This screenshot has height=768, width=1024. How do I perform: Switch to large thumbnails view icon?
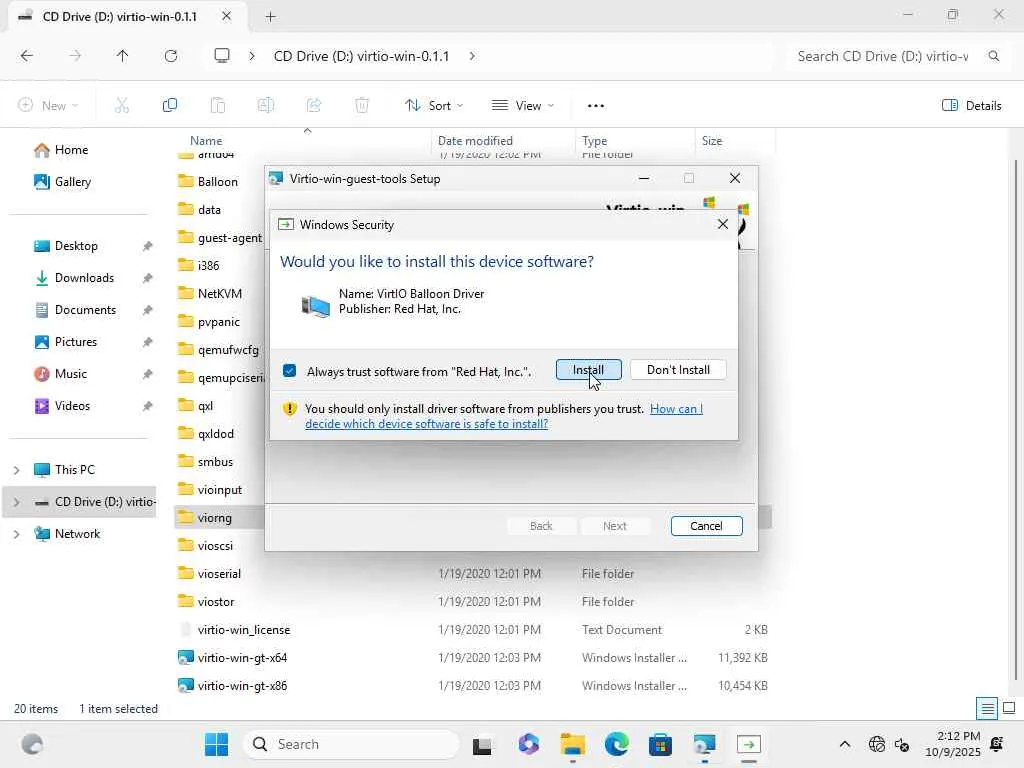1008,709
